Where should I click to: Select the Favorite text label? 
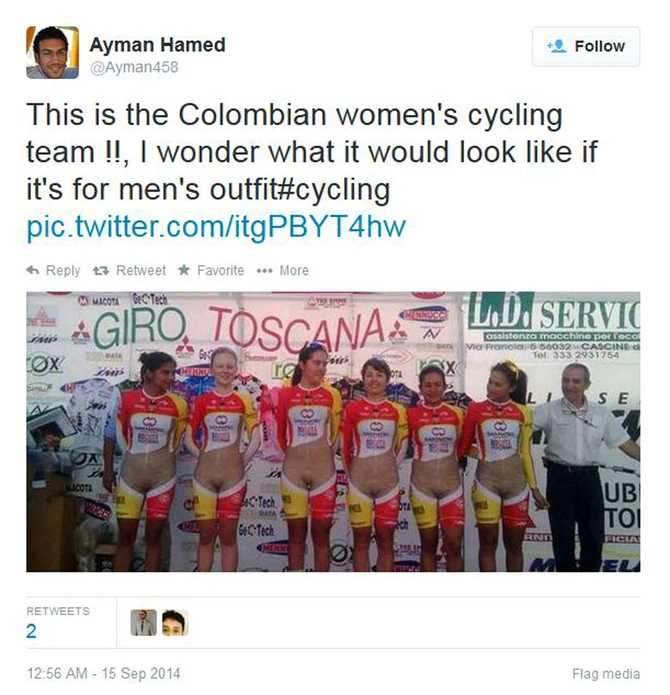pyautogui.click(x=220, y=270)
